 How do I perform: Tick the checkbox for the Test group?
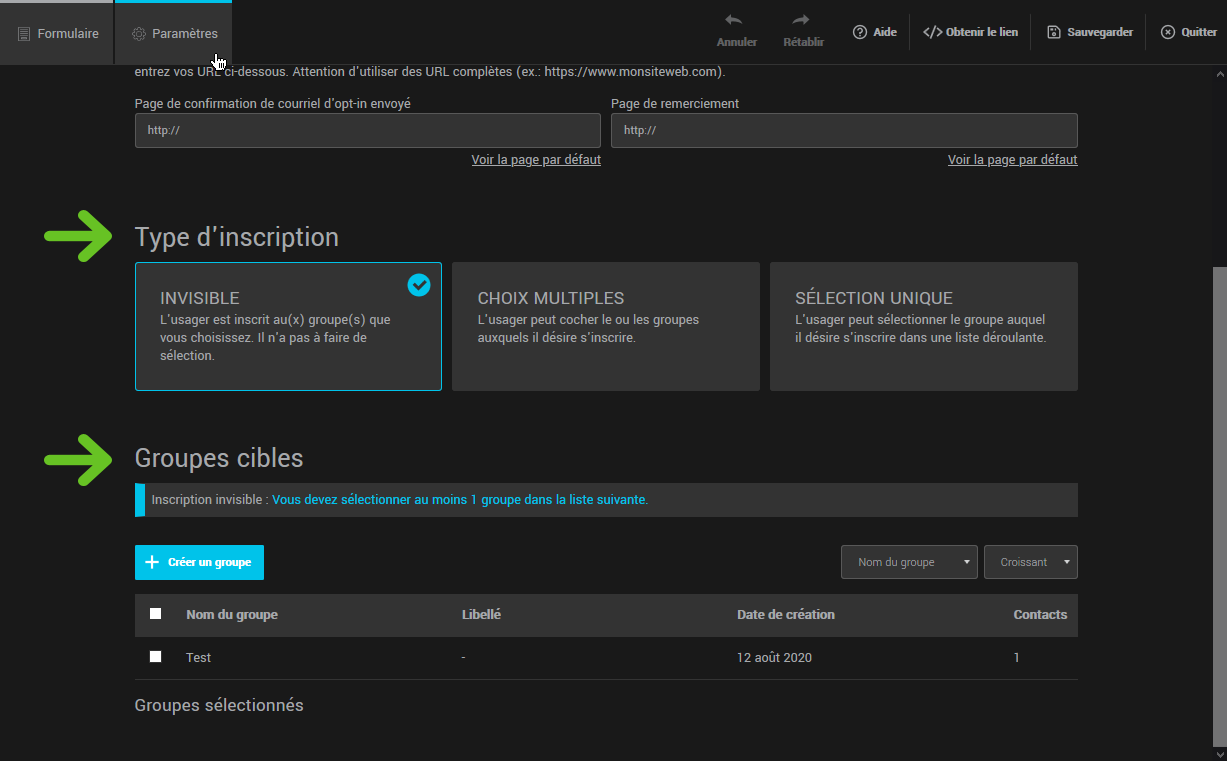[155, 657]
